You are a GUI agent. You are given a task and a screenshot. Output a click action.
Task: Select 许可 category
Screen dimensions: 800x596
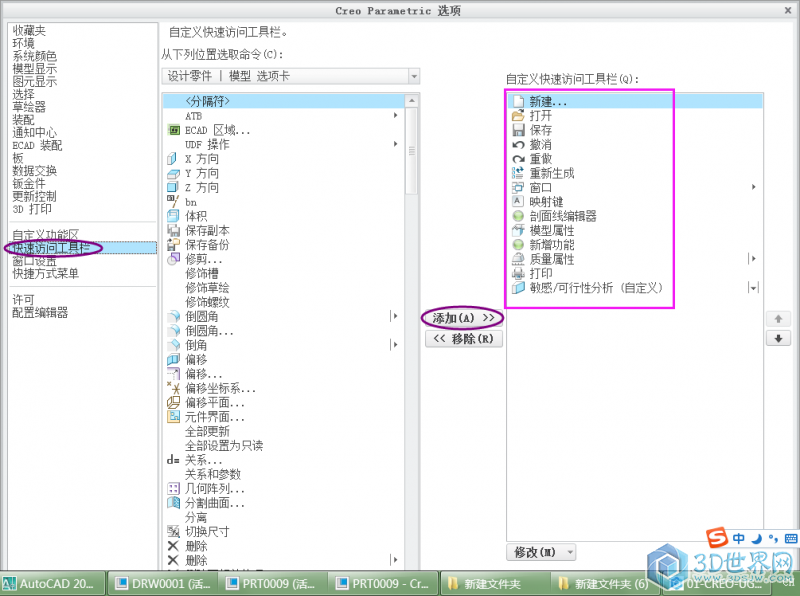(23, 300)
